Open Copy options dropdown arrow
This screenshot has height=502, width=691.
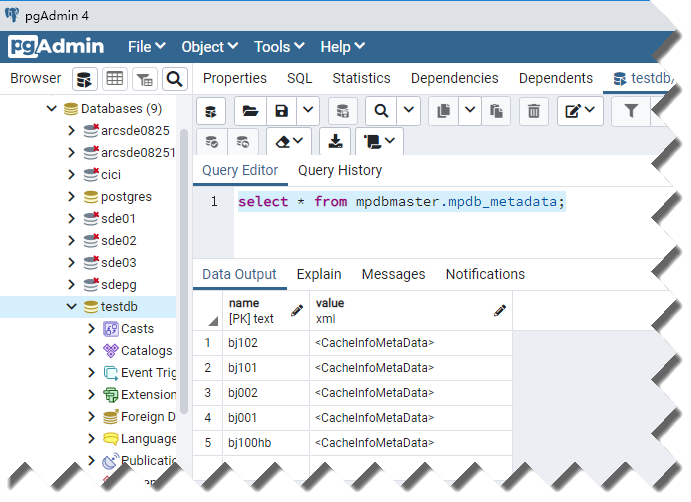470,111
